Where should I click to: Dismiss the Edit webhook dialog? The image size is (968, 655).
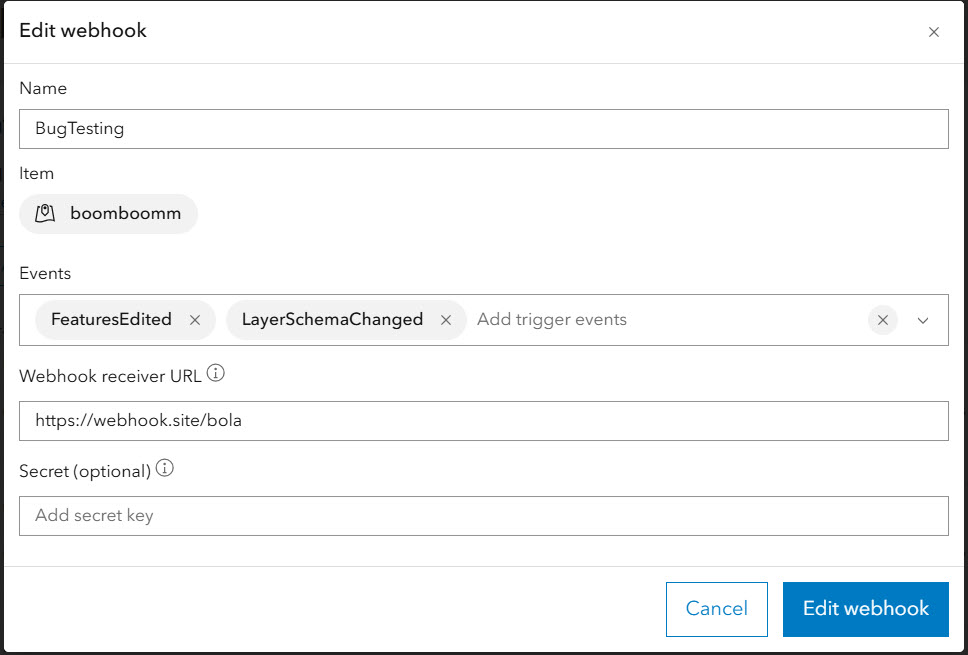[x=933, y=31]
